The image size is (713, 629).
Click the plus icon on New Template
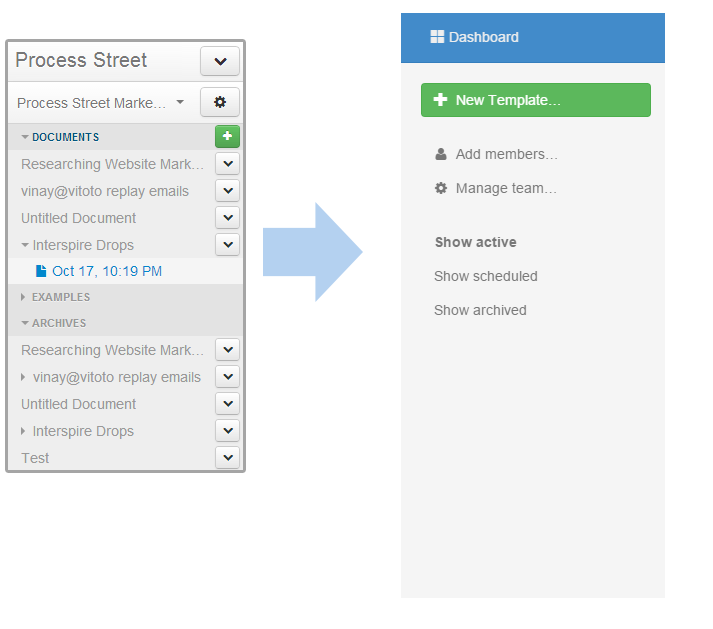[x=440, y=100]
